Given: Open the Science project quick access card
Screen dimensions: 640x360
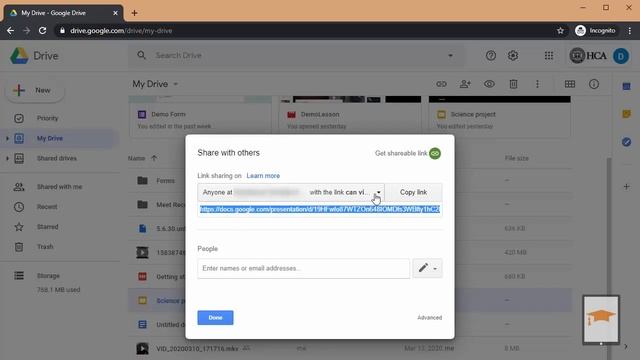Looking at the screenshot, I should point(500,117).
